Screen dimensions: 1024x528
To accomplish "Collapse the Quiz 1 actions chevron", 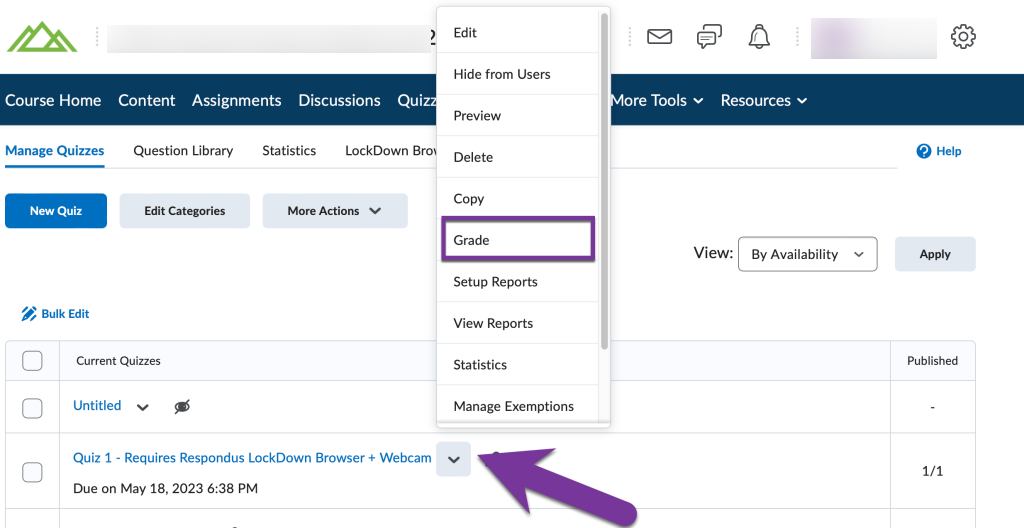I will click(x=454, y=459).
